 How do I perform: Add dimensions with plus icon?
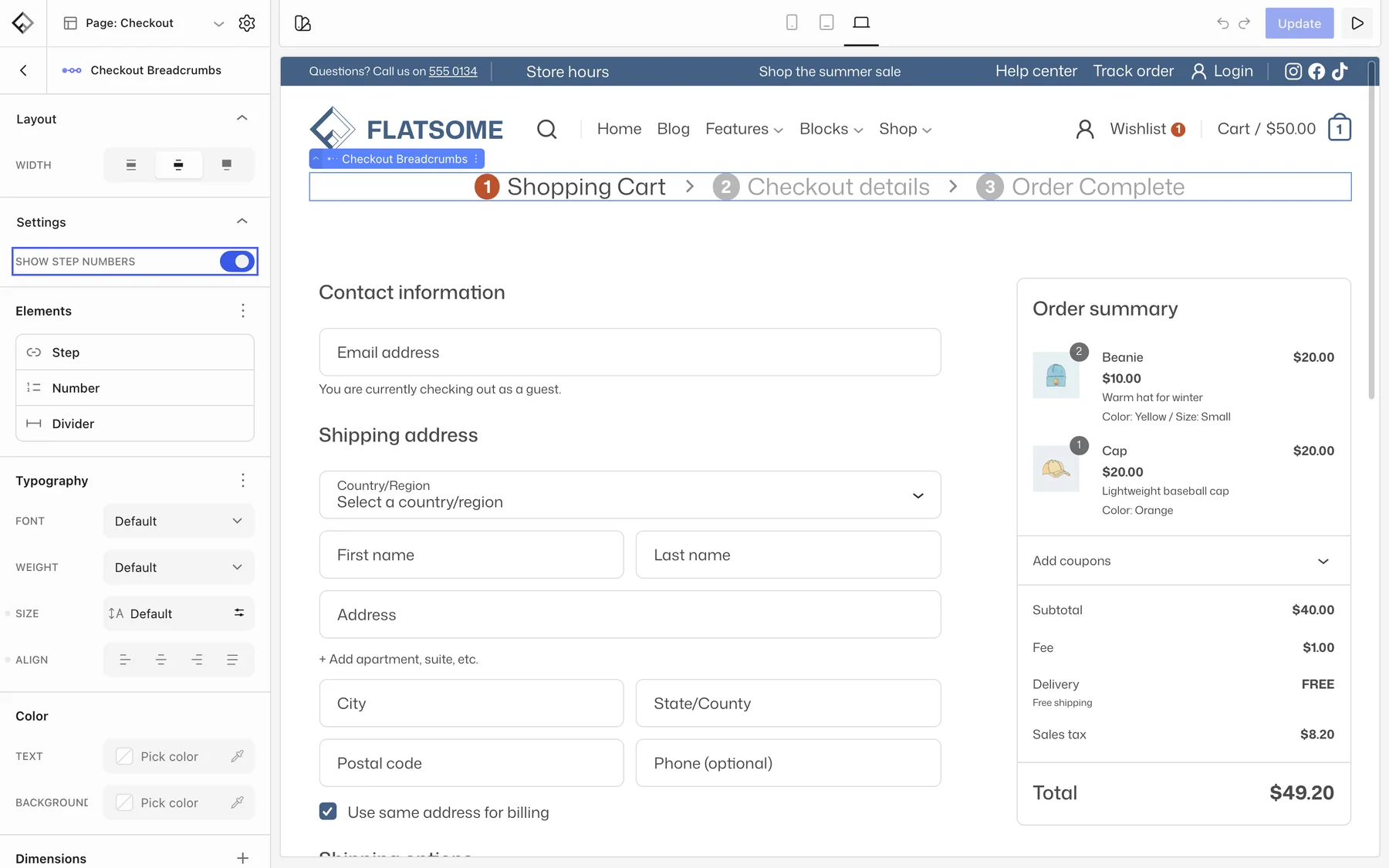click(243, 858)
